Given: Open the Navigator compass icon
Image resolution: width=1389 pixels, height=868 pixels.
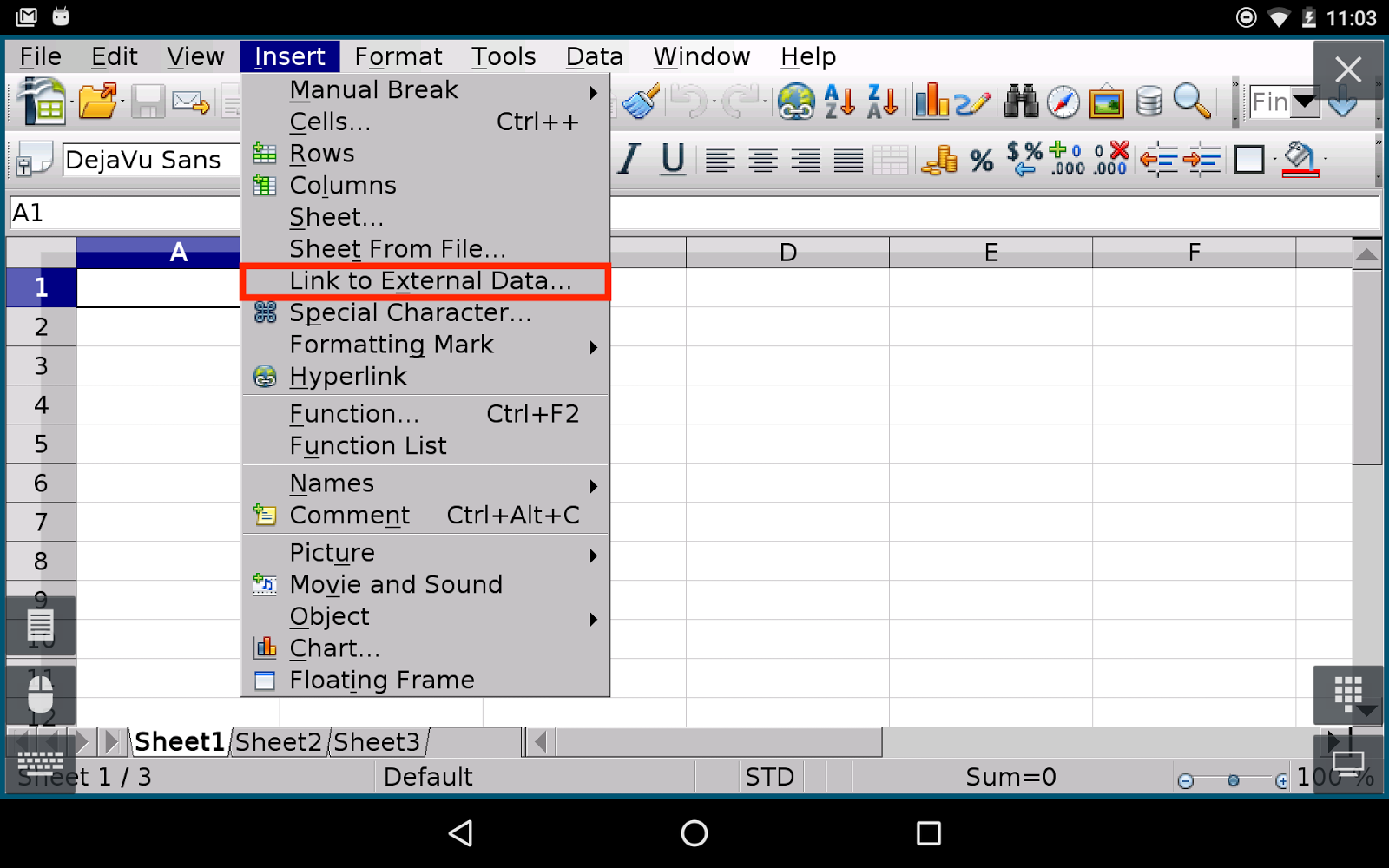Looking at the screenshot, I should pos(1063,102).
